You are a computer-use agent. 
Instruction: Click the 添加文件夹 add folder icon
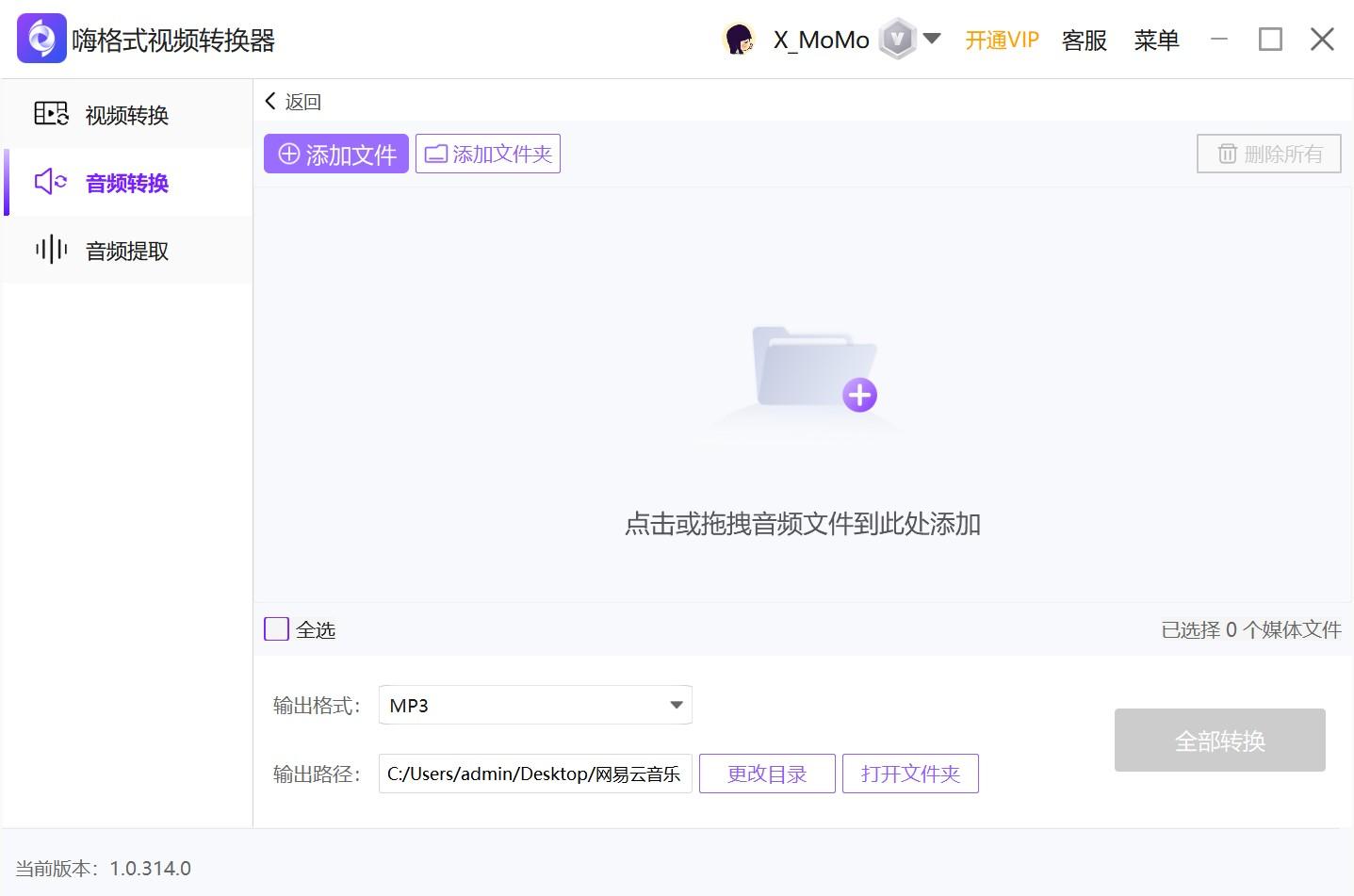pos(436,153)
